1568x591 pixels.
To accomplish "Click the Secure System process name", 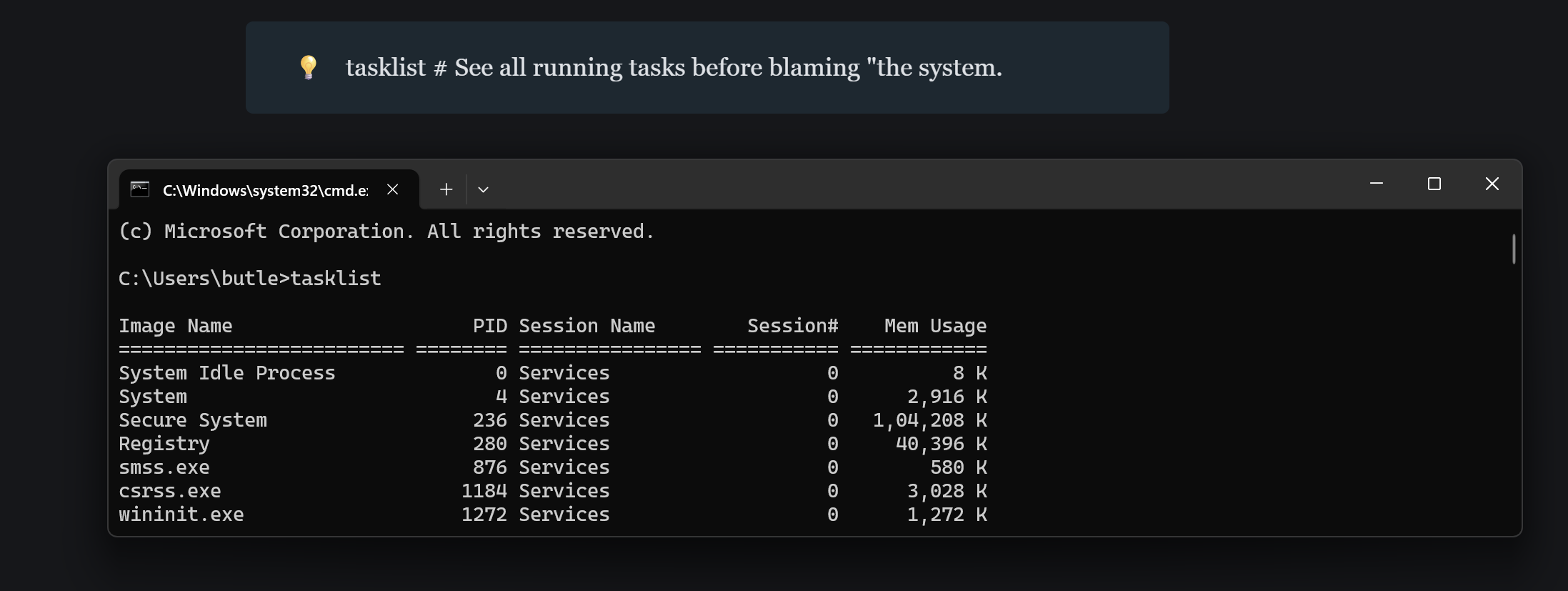I will (x=192, y=420).
